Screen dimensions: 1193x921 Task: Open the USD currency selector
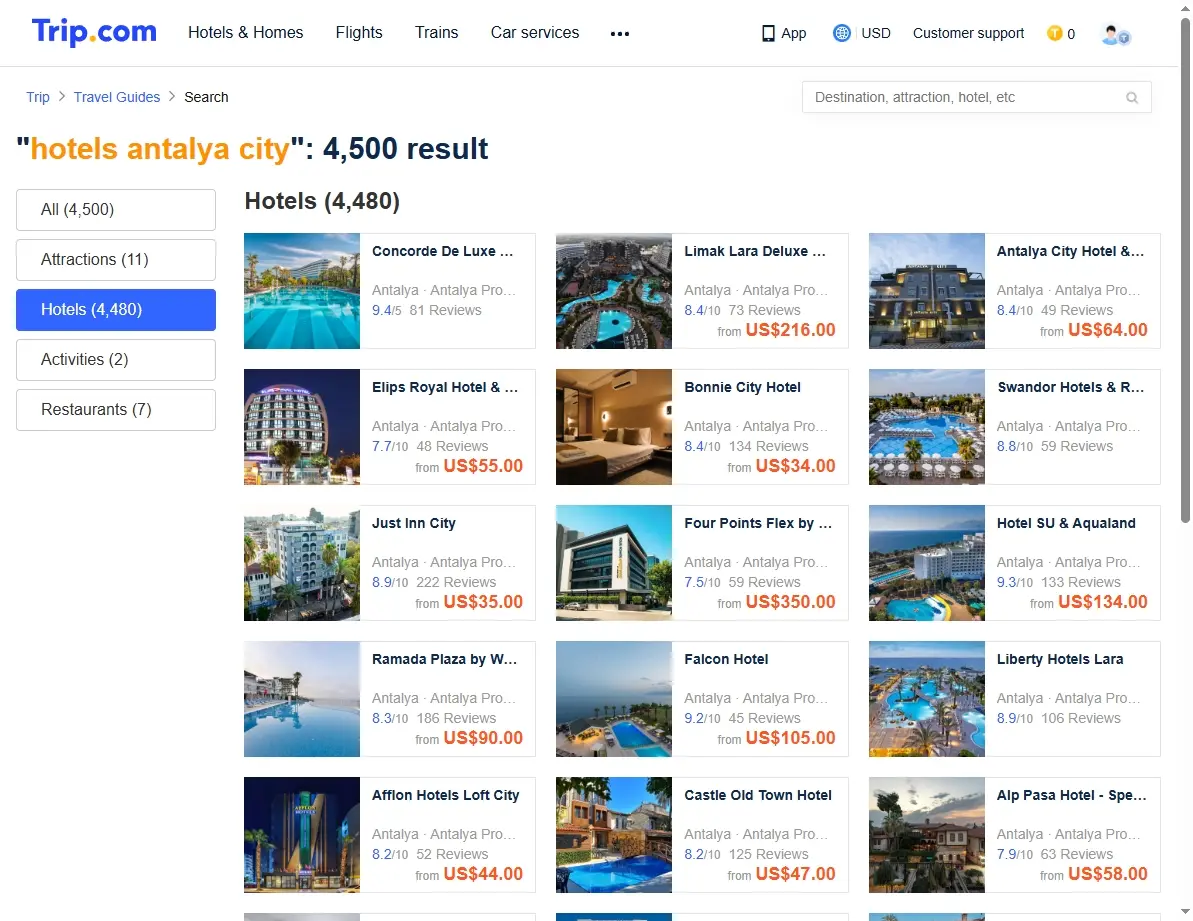(876, 33)
